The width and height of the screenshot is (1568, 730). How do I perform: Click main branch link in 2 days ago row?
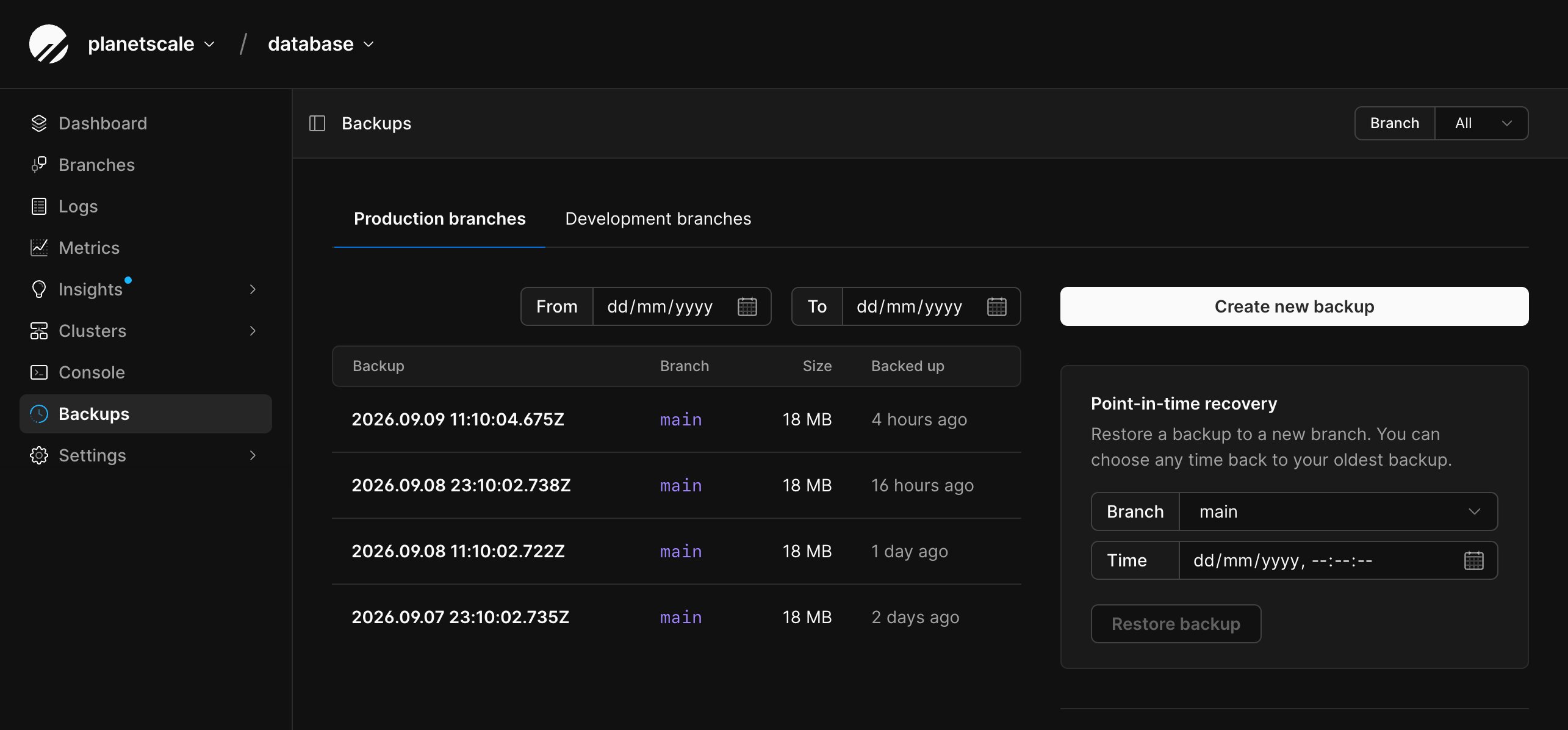681,617
